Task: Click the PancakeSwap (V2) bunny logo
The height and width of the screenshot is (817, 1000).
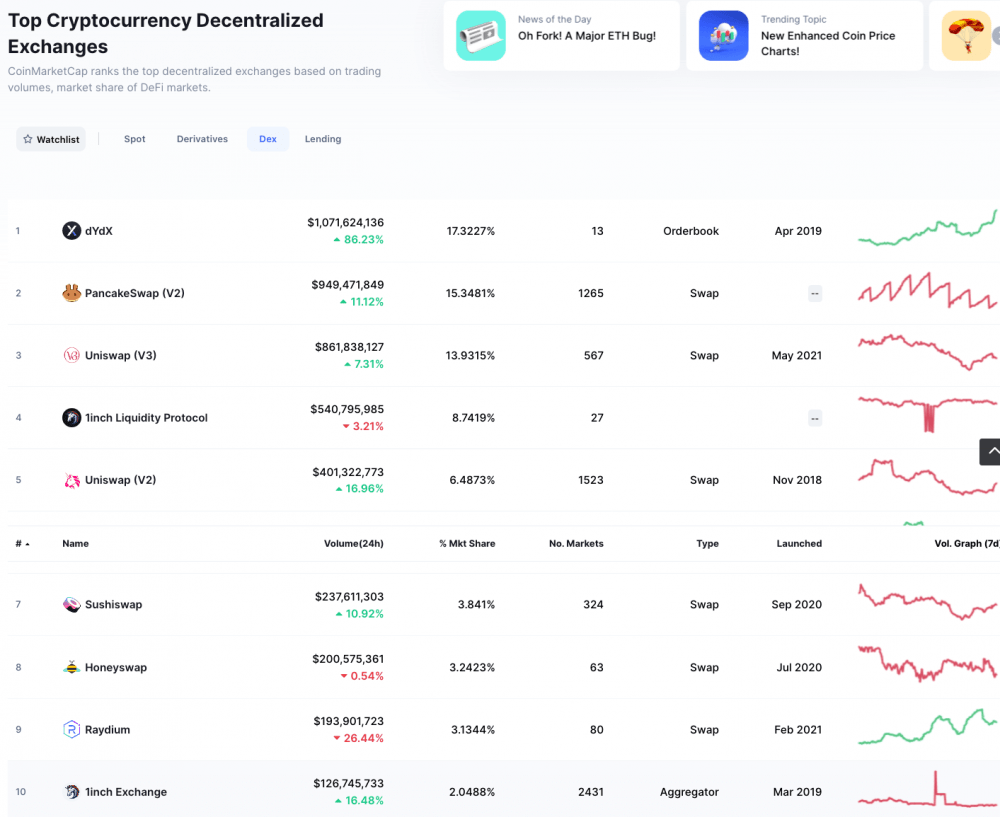Action: (71, 293)
